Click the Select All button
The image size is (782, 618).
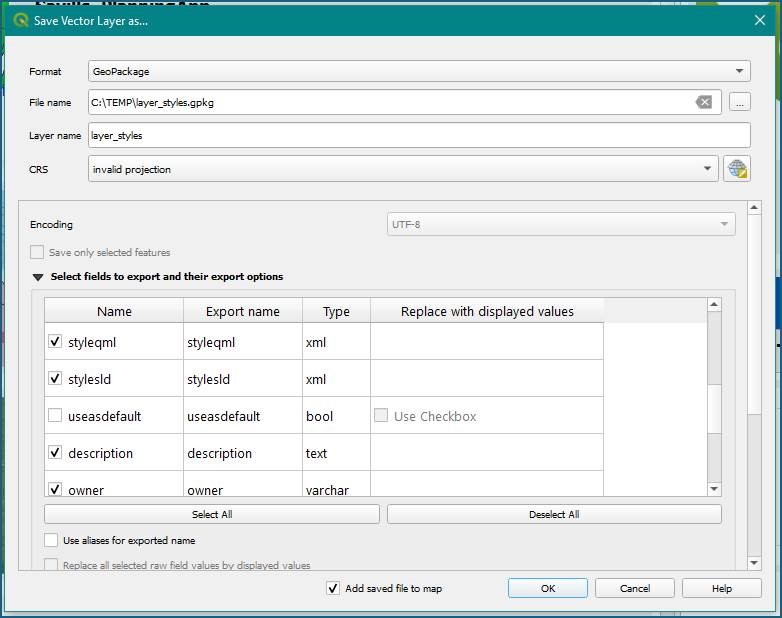tap(212, 514)
